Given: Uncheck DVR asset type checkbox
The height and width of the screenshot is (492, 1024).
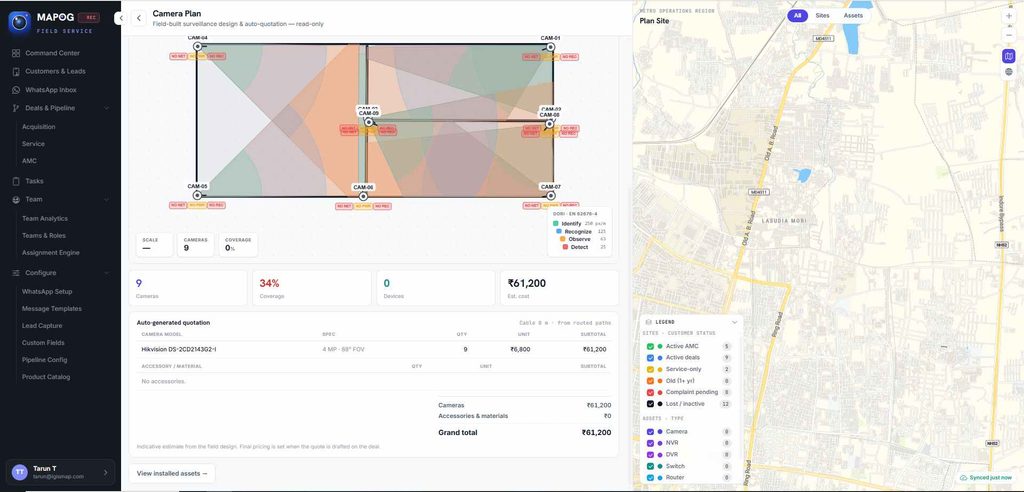Looking at the screenshot, I should point(650,455).
